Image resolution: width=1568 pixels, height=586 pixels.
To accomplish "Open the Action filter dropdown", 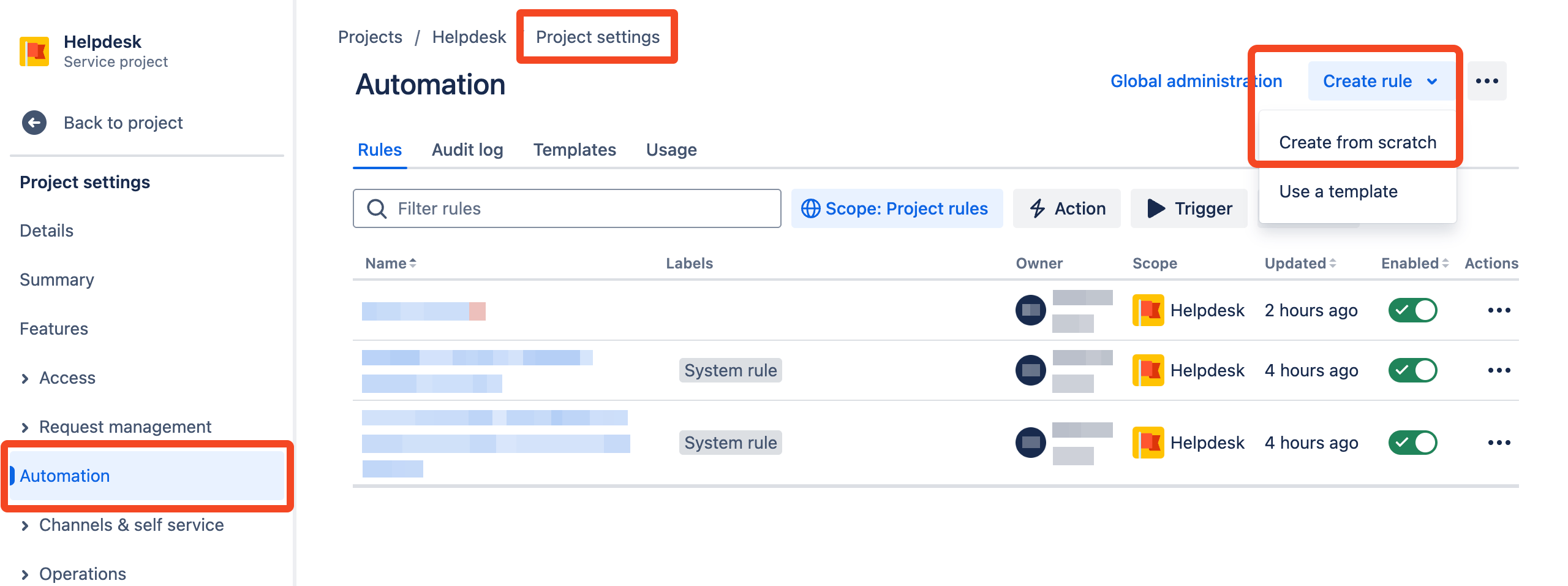I will coord(1066,208).
